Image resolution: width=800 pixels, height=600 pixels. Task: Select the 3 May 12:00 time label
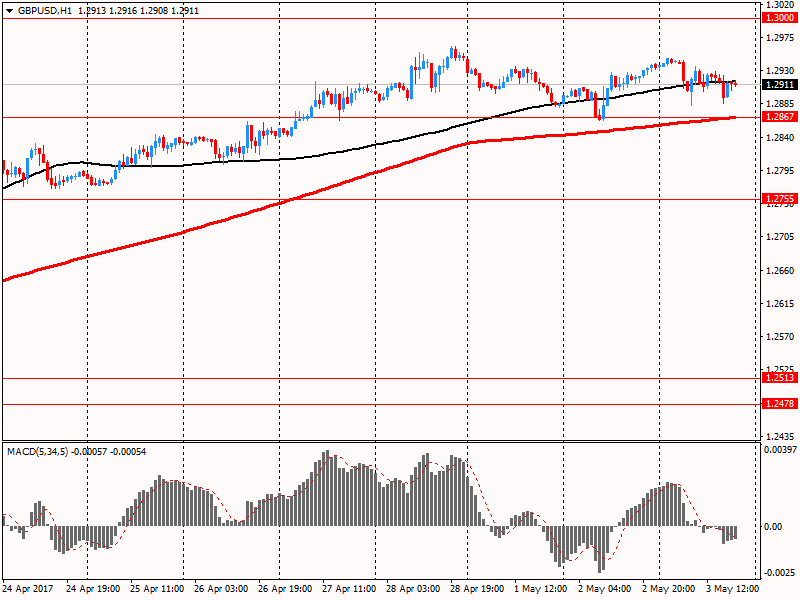(733, 589)
